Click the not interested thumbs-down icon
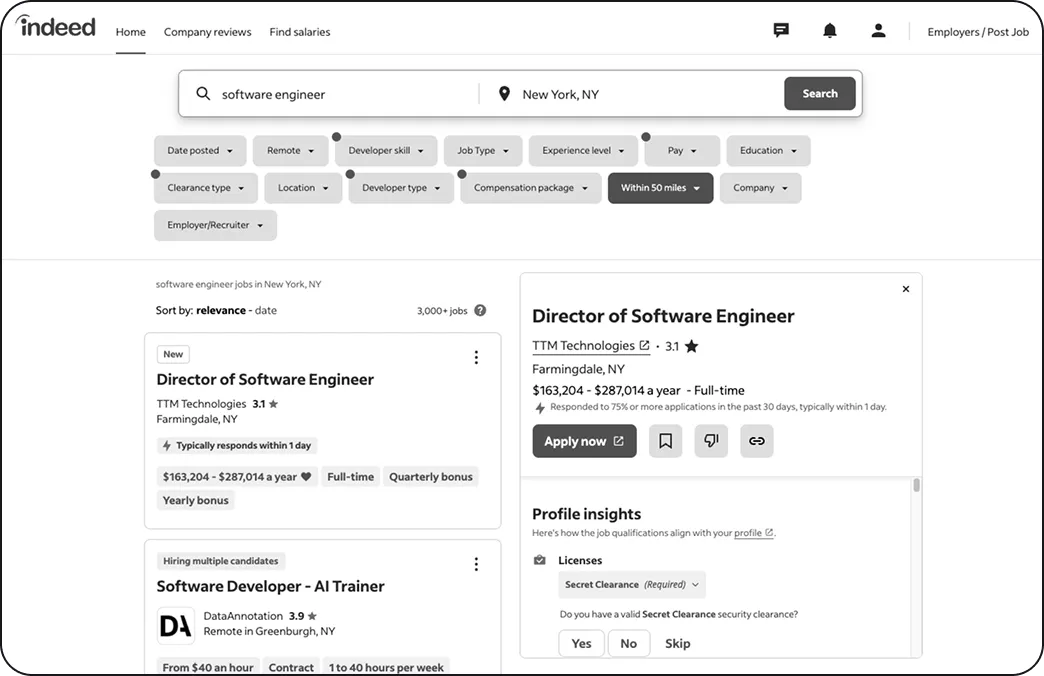The width and height of the screenshot is (1044, 676). [711, 441]
